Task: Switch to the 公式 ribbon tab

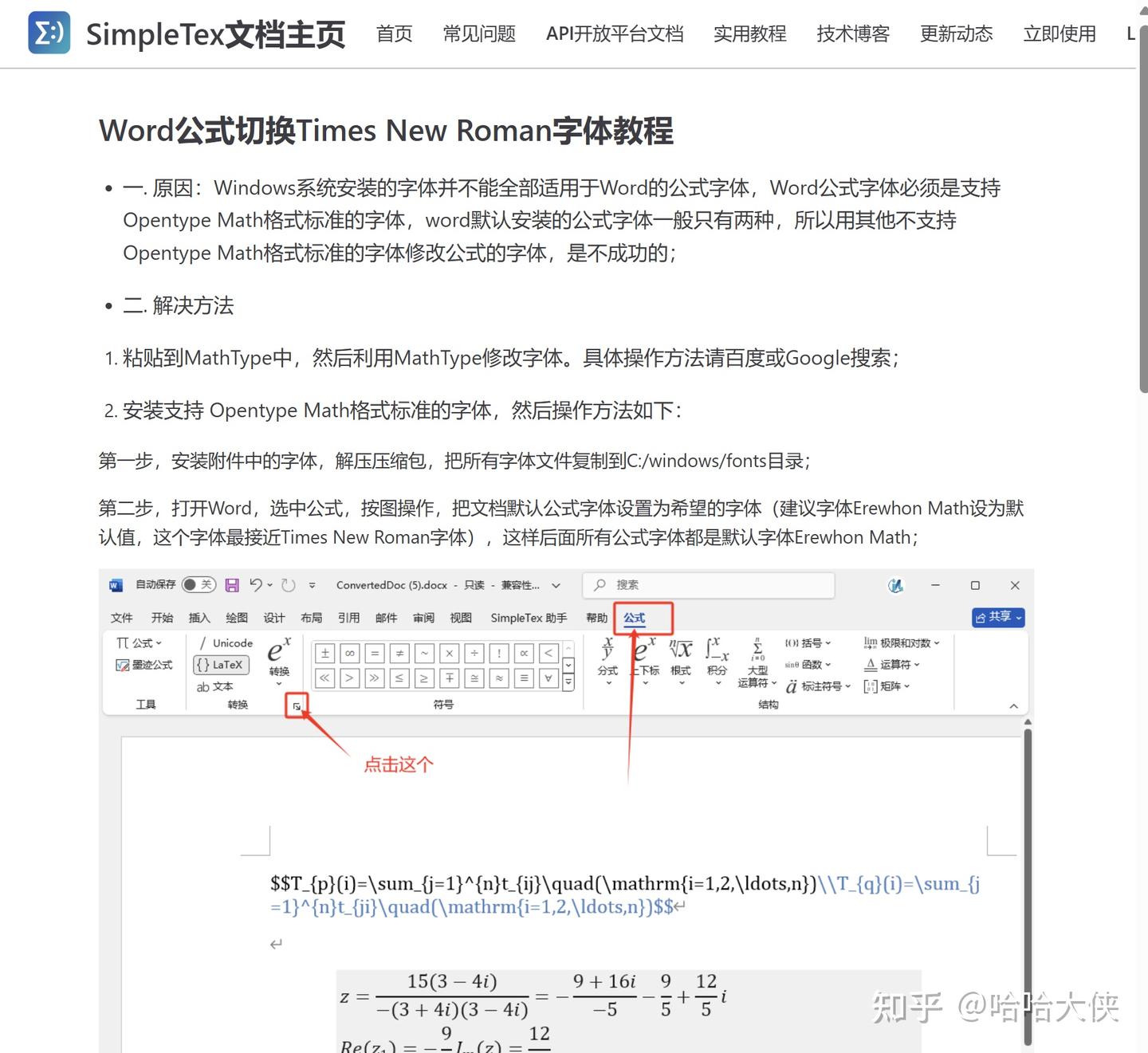Action: tap(634, 618)
